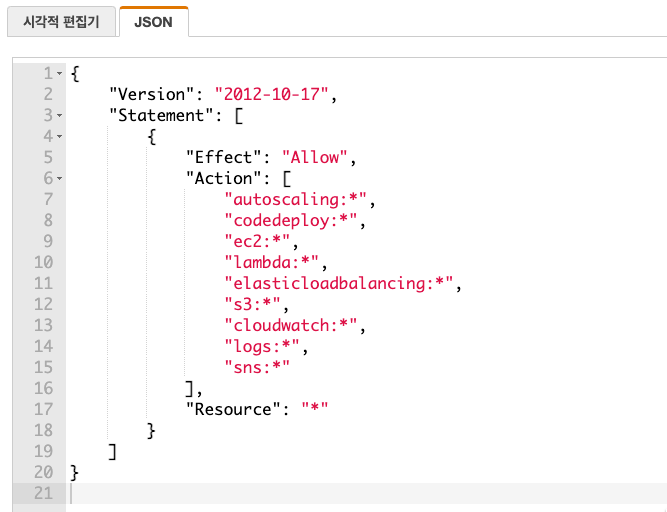This screenshot has width=667, height=512.
Task: Collapse the Statement array fold on line 3
Action: click(x=60, y=115)
